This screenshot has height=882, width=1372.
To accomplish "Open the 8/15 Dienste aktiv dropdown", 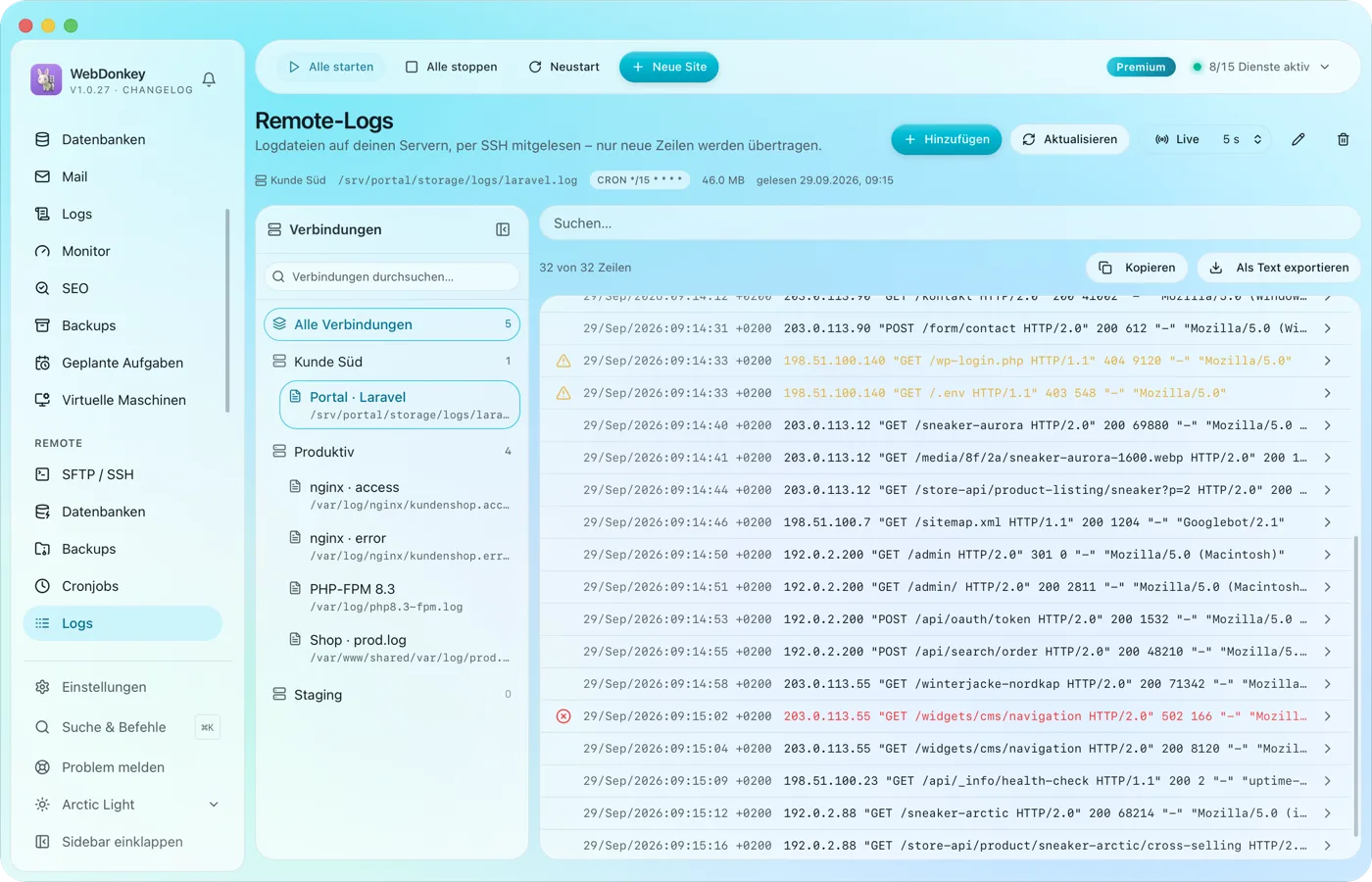I will point(1261,67).
